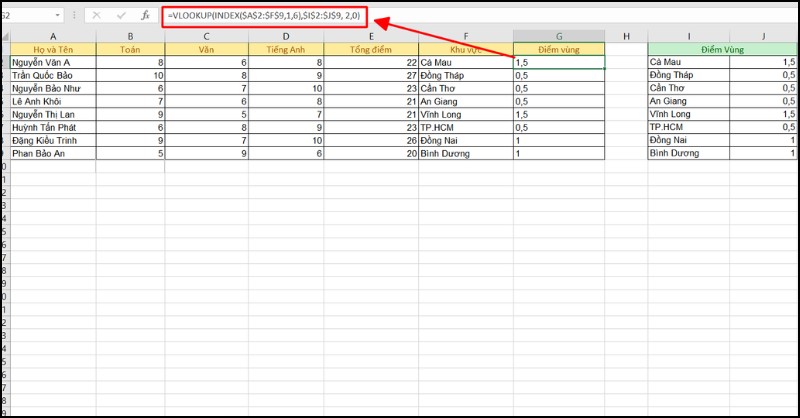Select the 'Phan Bảo An' name cell
The image size is (800, 418).
(x=53, y=154)
